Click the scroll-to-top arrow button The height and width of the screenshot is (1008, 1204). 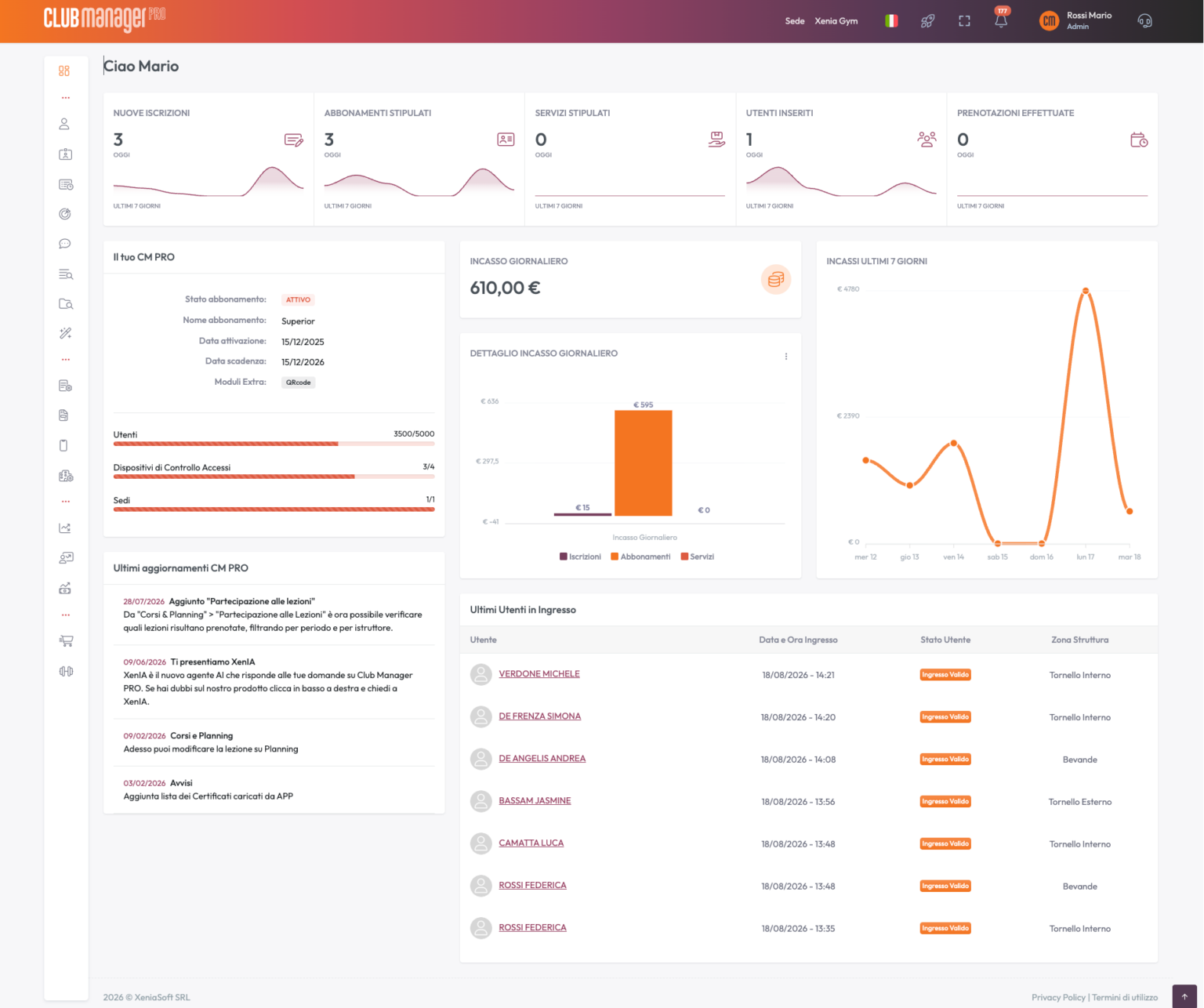tap(1184, 996)
